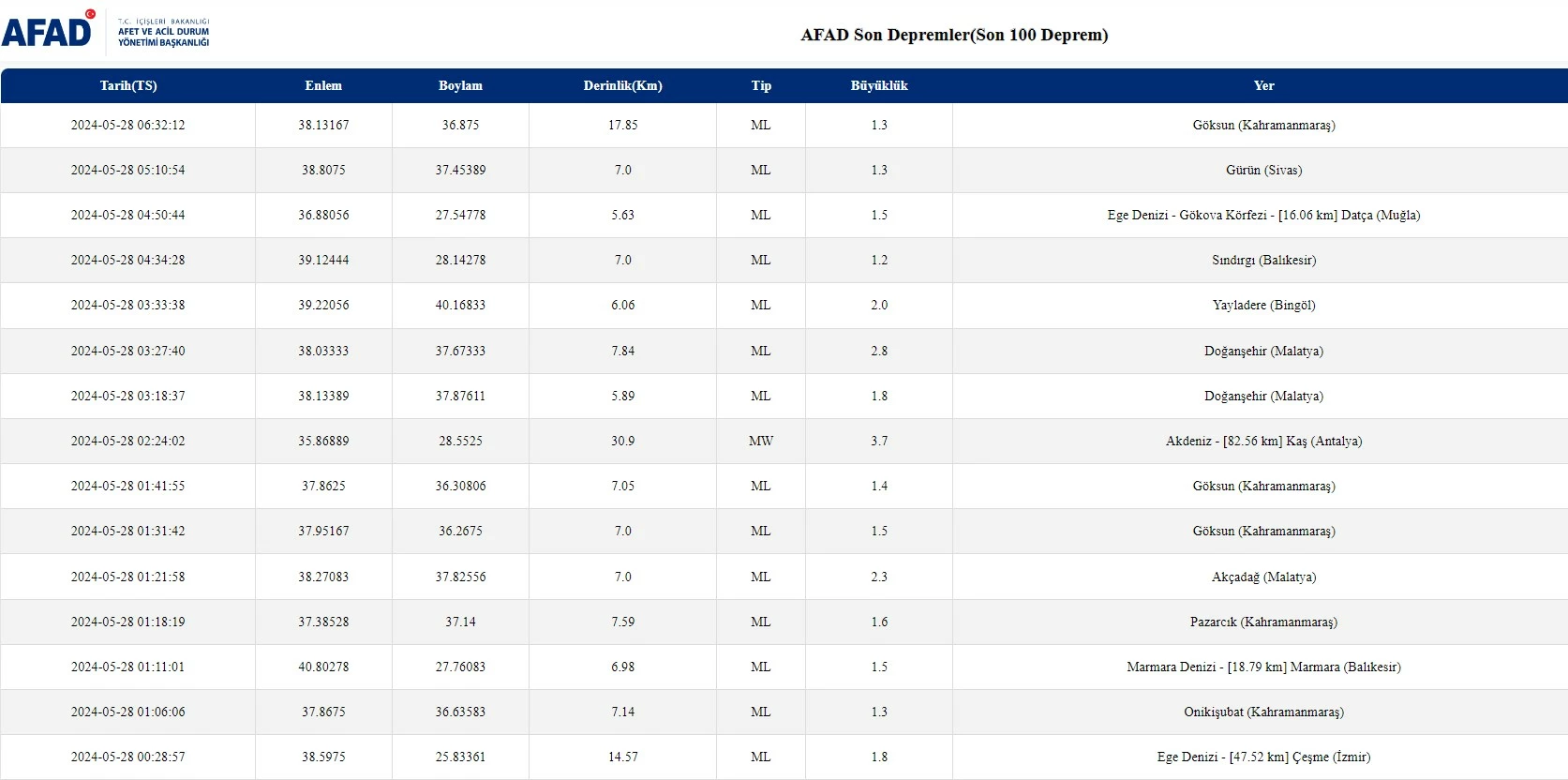Click location Pazarcık (Kahramanmaraş)
Viewport: 1568px width, 780px height.
(1263, 622)
